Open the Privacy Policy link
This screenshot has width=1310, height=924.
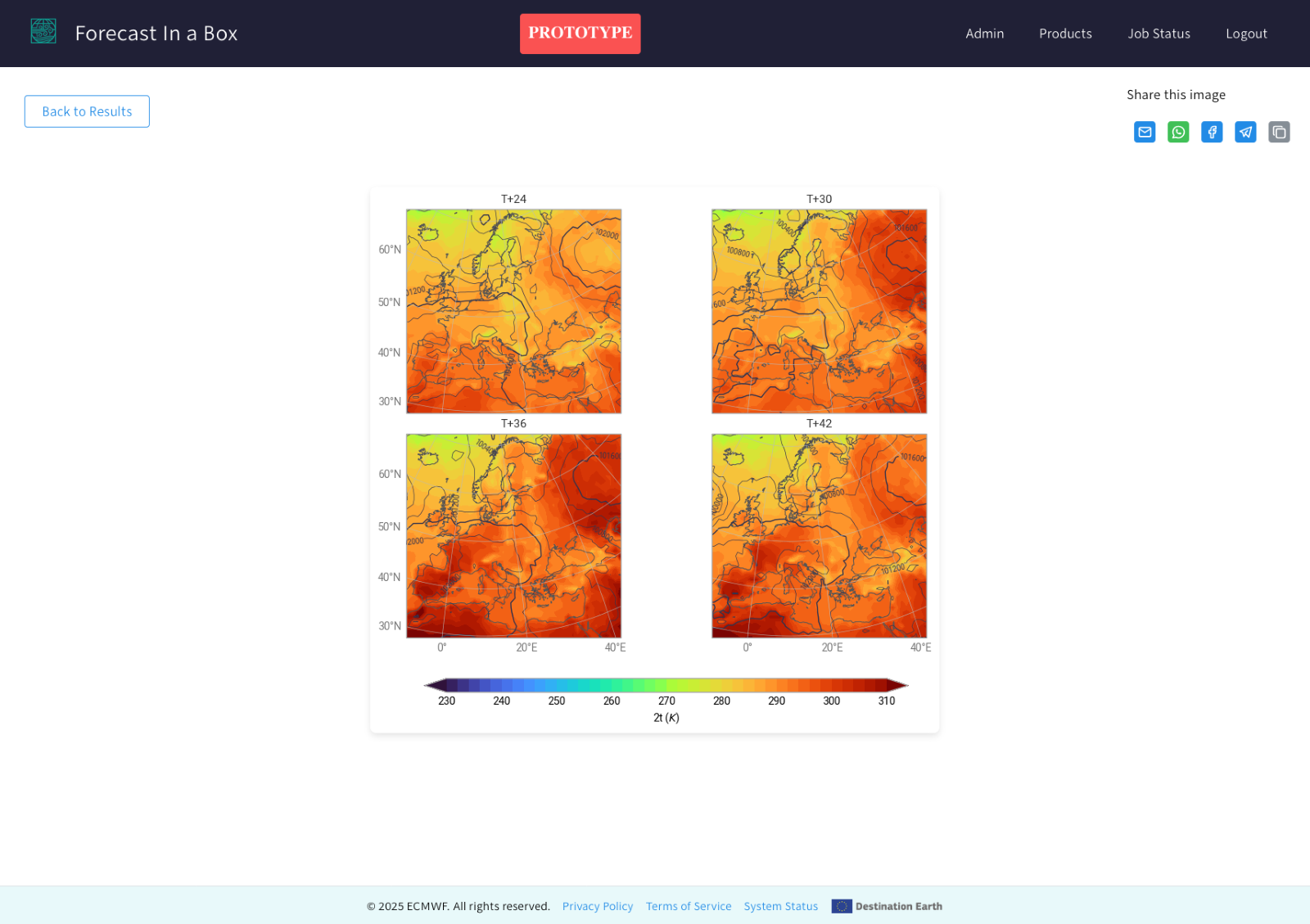pos(597,906)
